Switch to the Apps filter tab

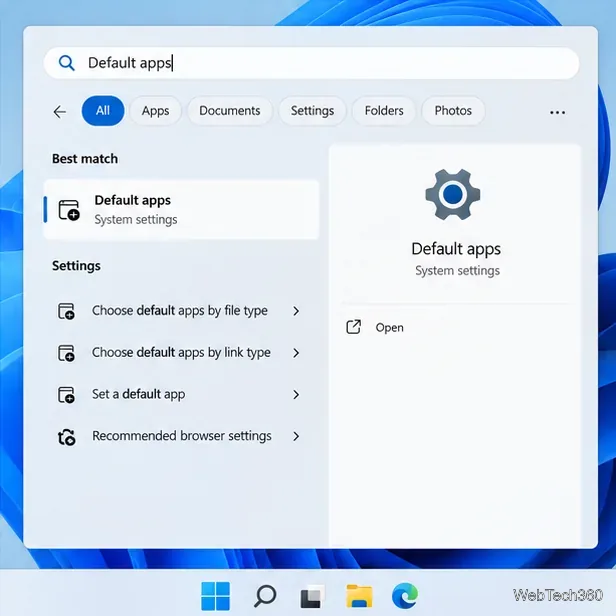(x=156, y=111)
